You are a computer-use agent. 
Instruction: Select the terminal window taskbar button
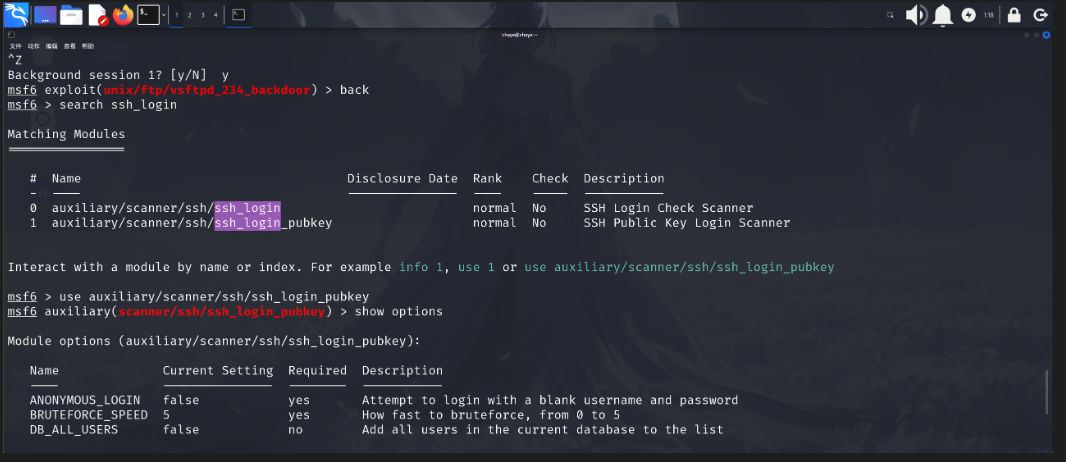click(239, 14)
